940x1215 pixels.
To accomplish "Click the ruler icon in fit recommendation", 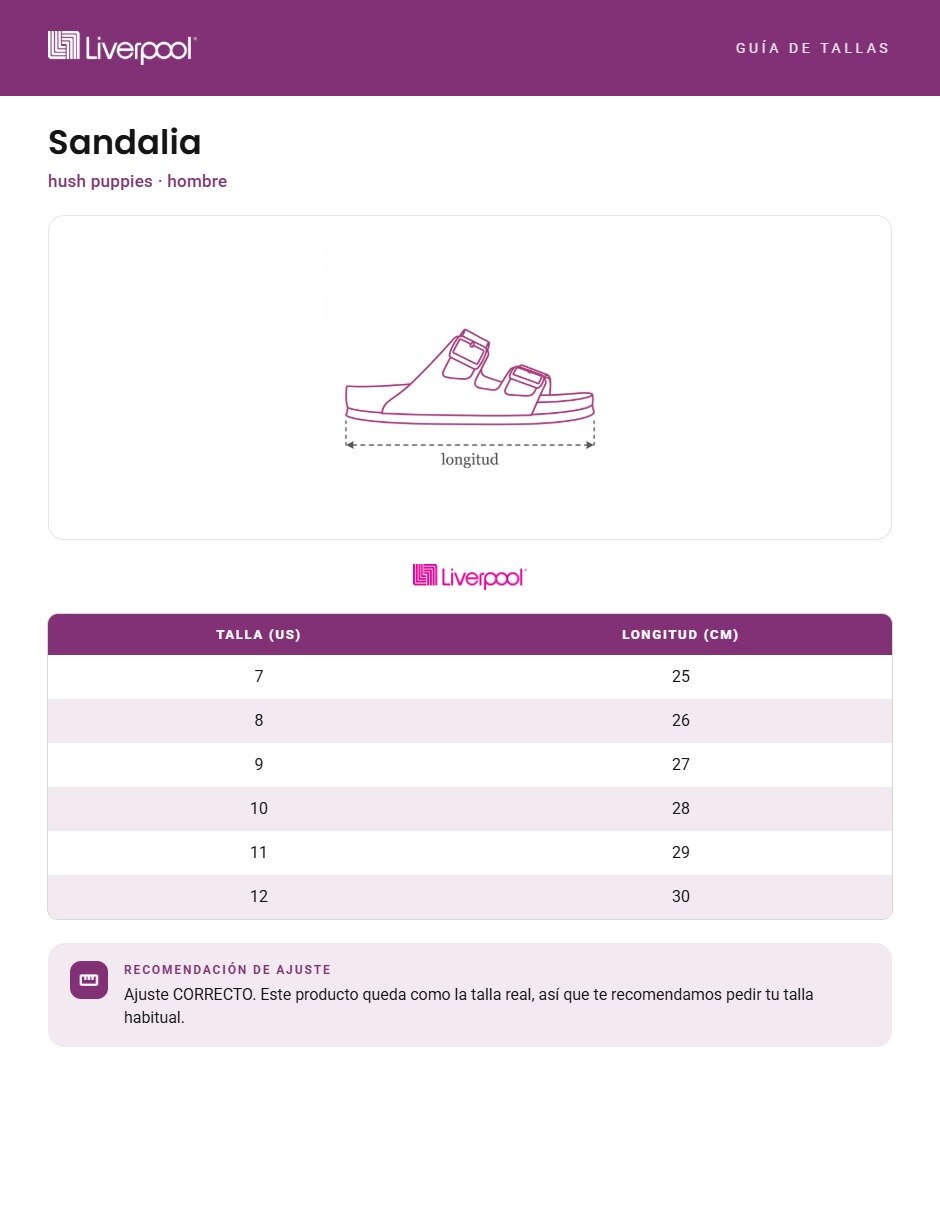I will click(89, 979).
